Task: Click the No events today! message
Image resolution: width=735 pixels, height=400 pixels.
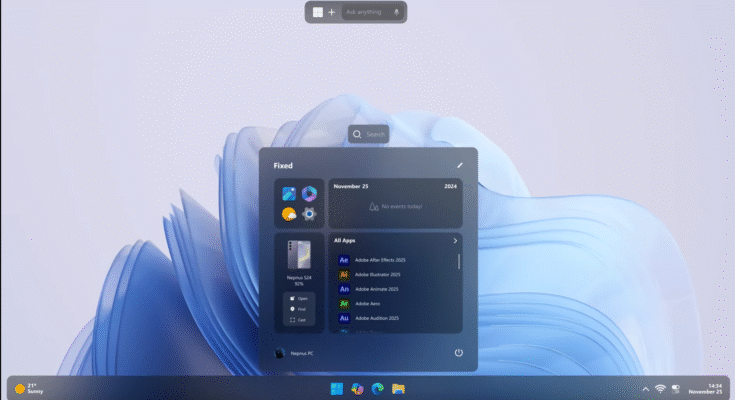Action: [396, 206]
